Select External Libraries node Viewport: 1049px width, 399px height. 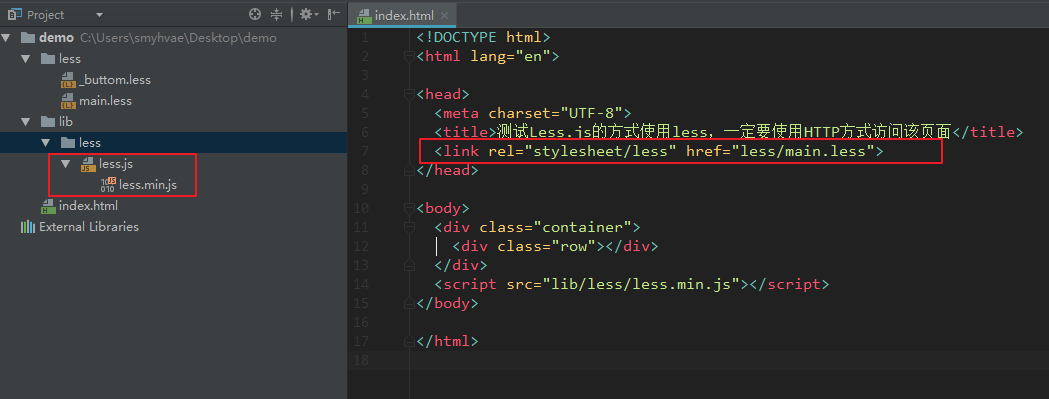click(89, 226)
